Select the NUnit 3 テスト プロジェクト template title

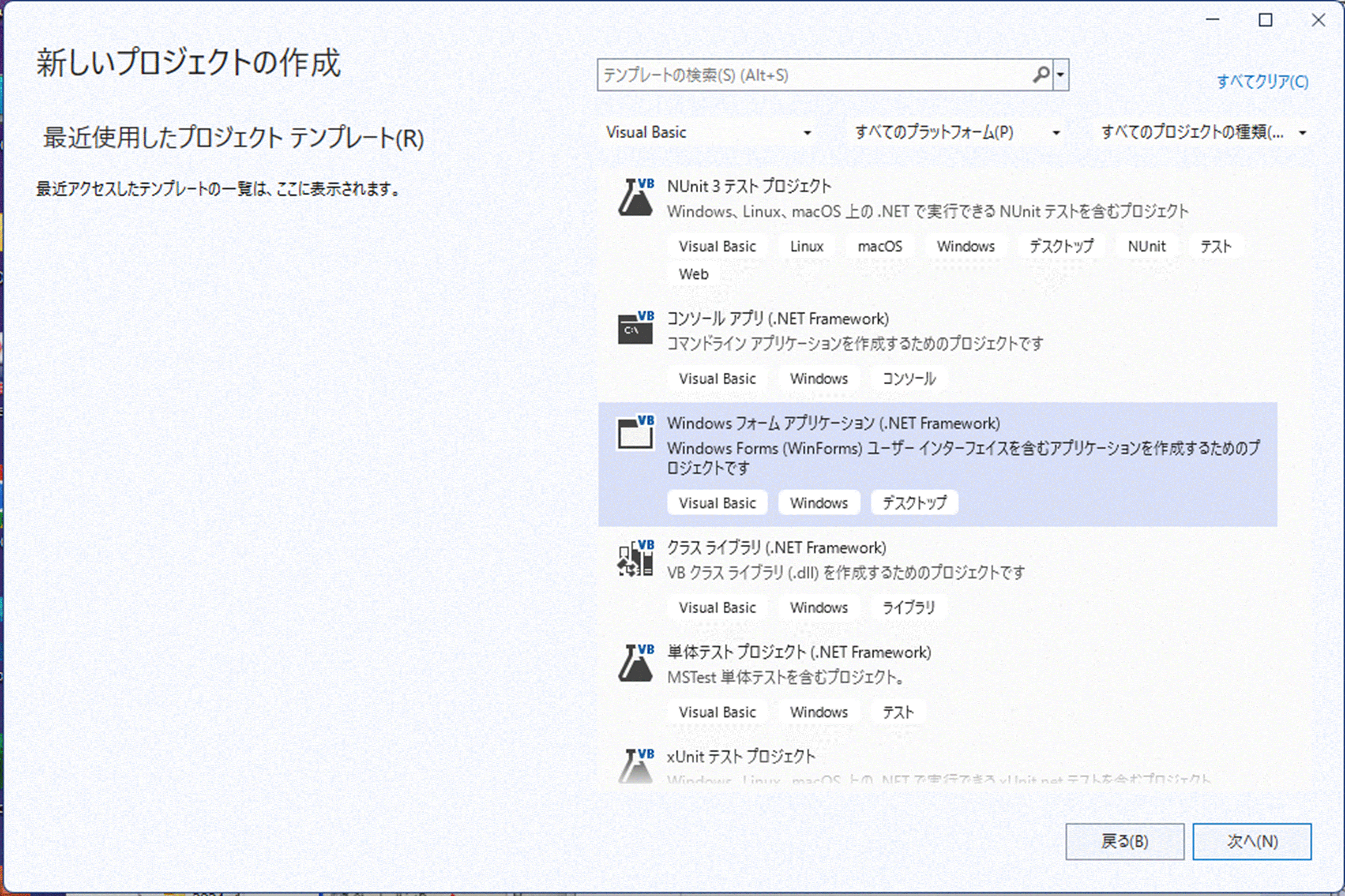pos(749,186)
